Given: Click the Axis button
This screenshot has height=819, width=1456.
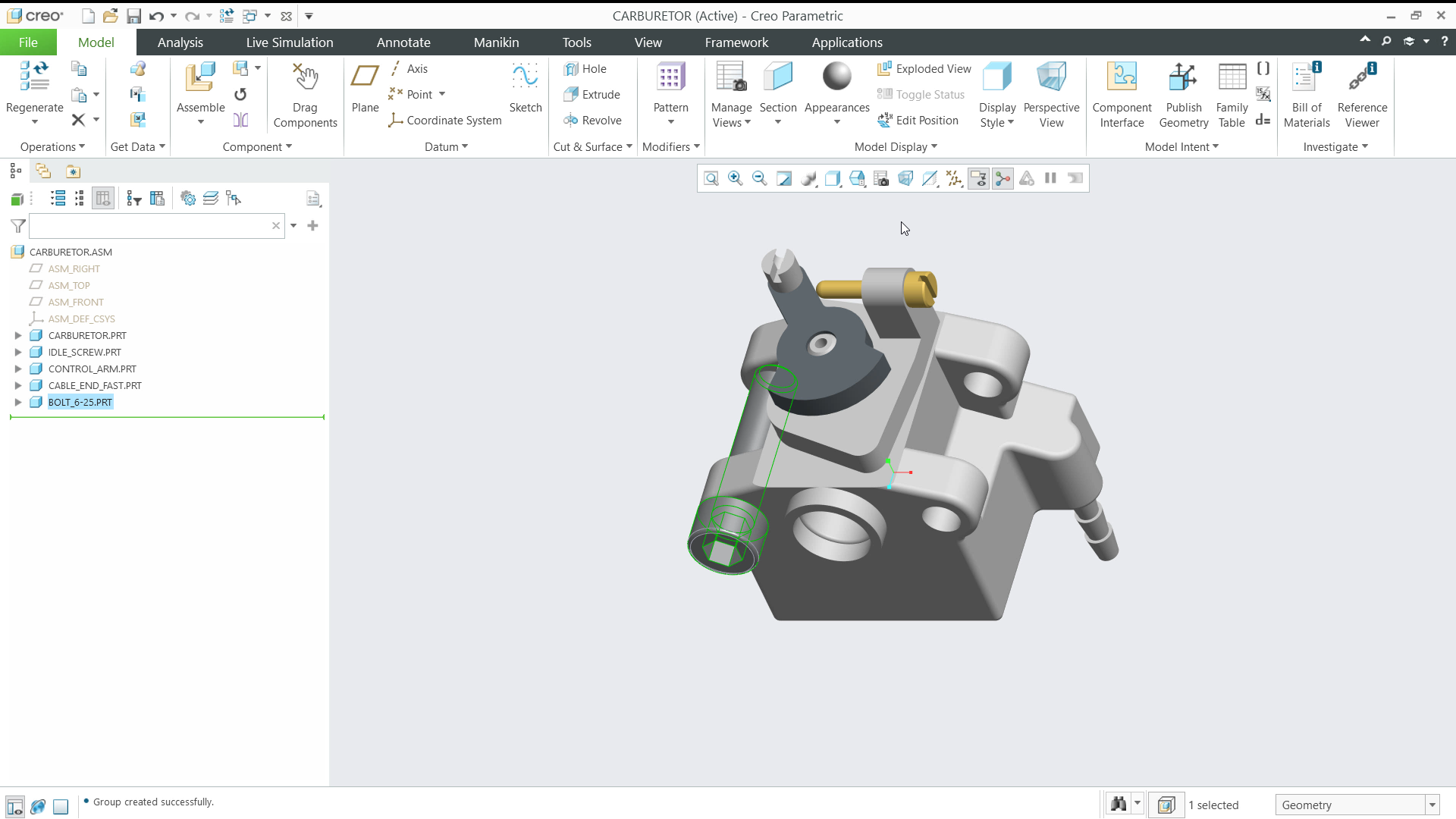Looking at the screenshot, I should 408,69.
